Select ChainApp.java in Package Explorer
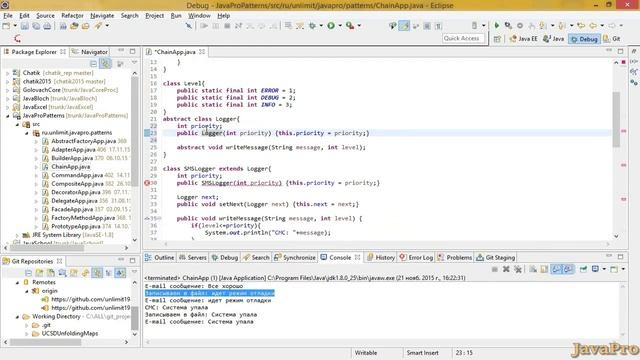 [71, 167]
